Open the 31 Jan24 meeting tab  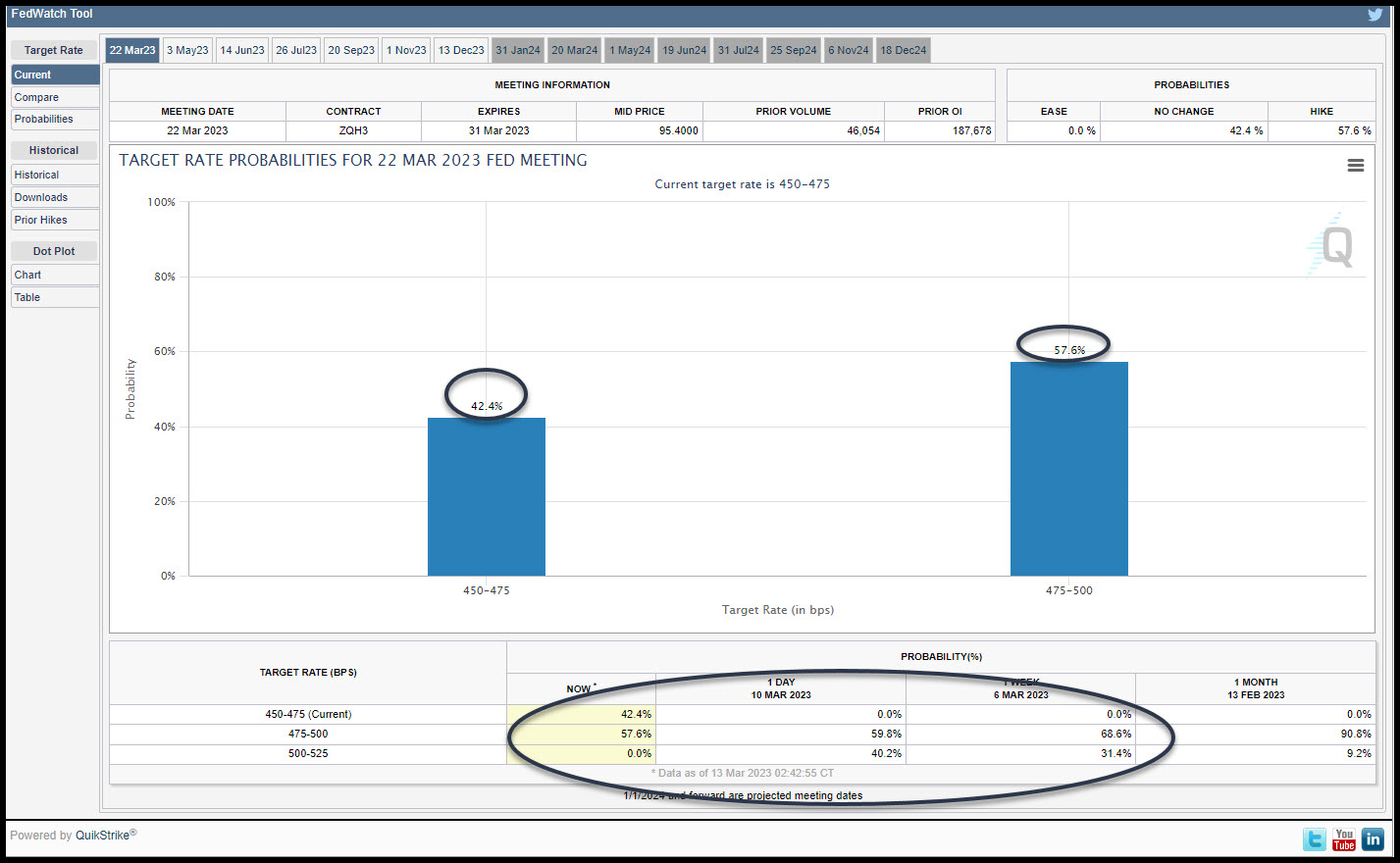pos(518,50)
